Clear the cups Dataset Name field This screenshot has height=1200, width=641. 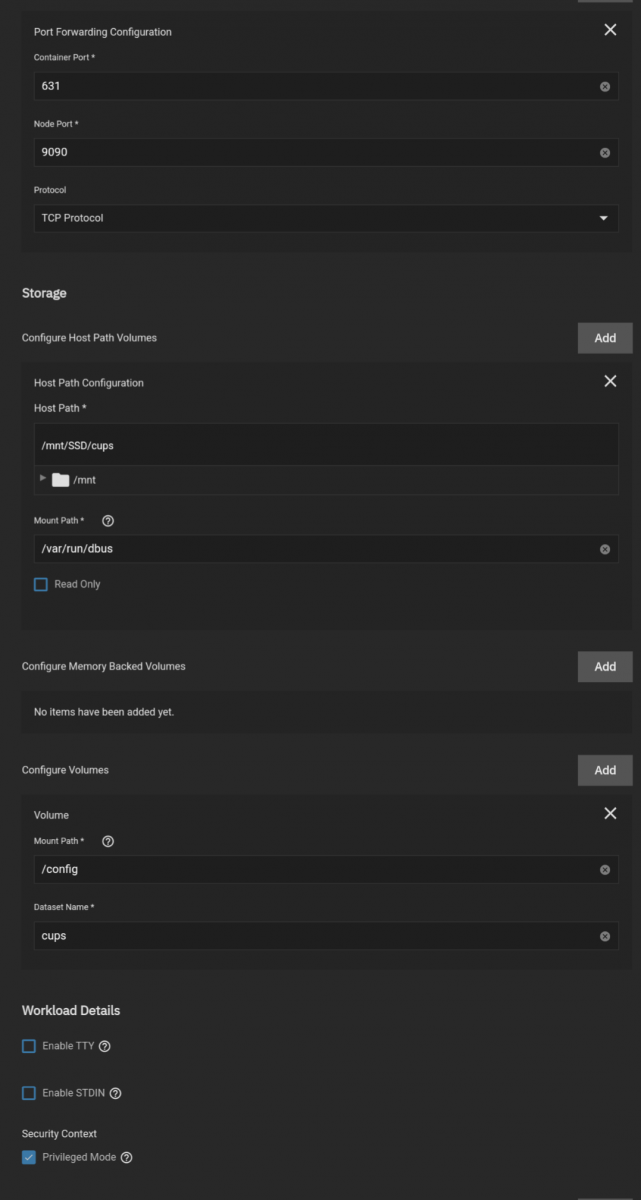[605, 936]
